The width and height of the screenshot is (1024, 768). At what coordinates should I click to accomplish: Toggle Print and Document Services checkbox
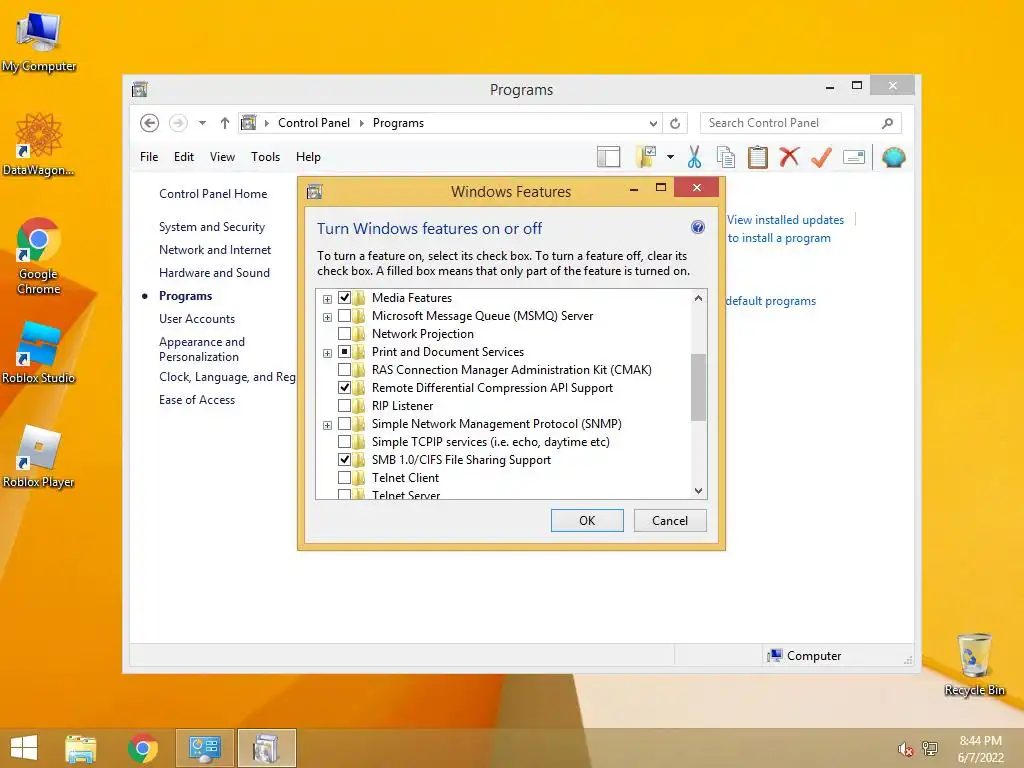pyautogui.click(x=344, y=352)
